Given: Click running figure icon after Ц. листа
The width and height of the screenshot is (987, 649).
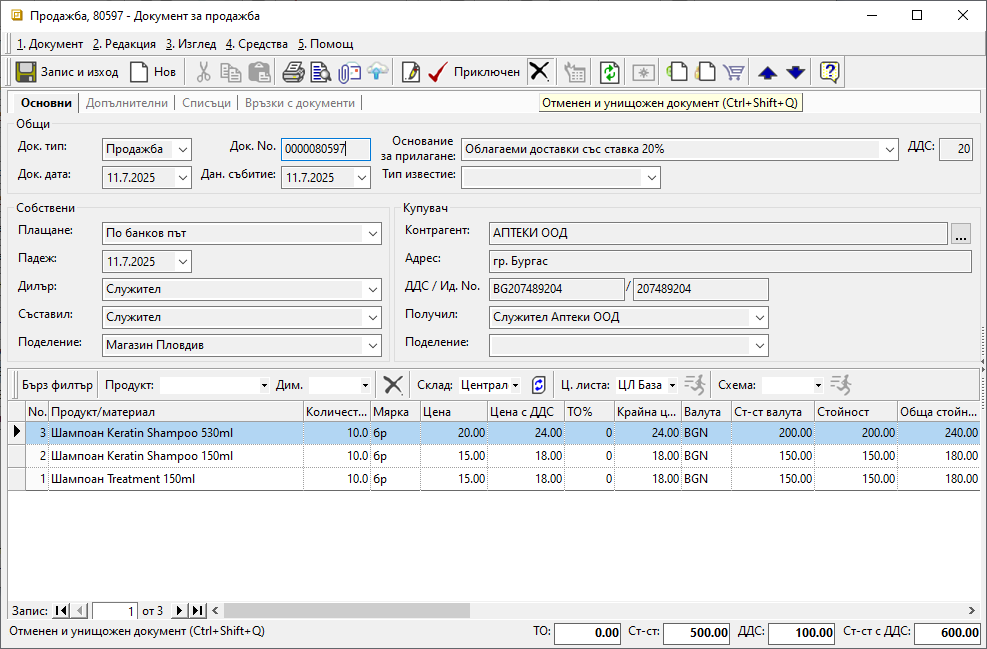Looking at the screenshot, I should (695, 385).
